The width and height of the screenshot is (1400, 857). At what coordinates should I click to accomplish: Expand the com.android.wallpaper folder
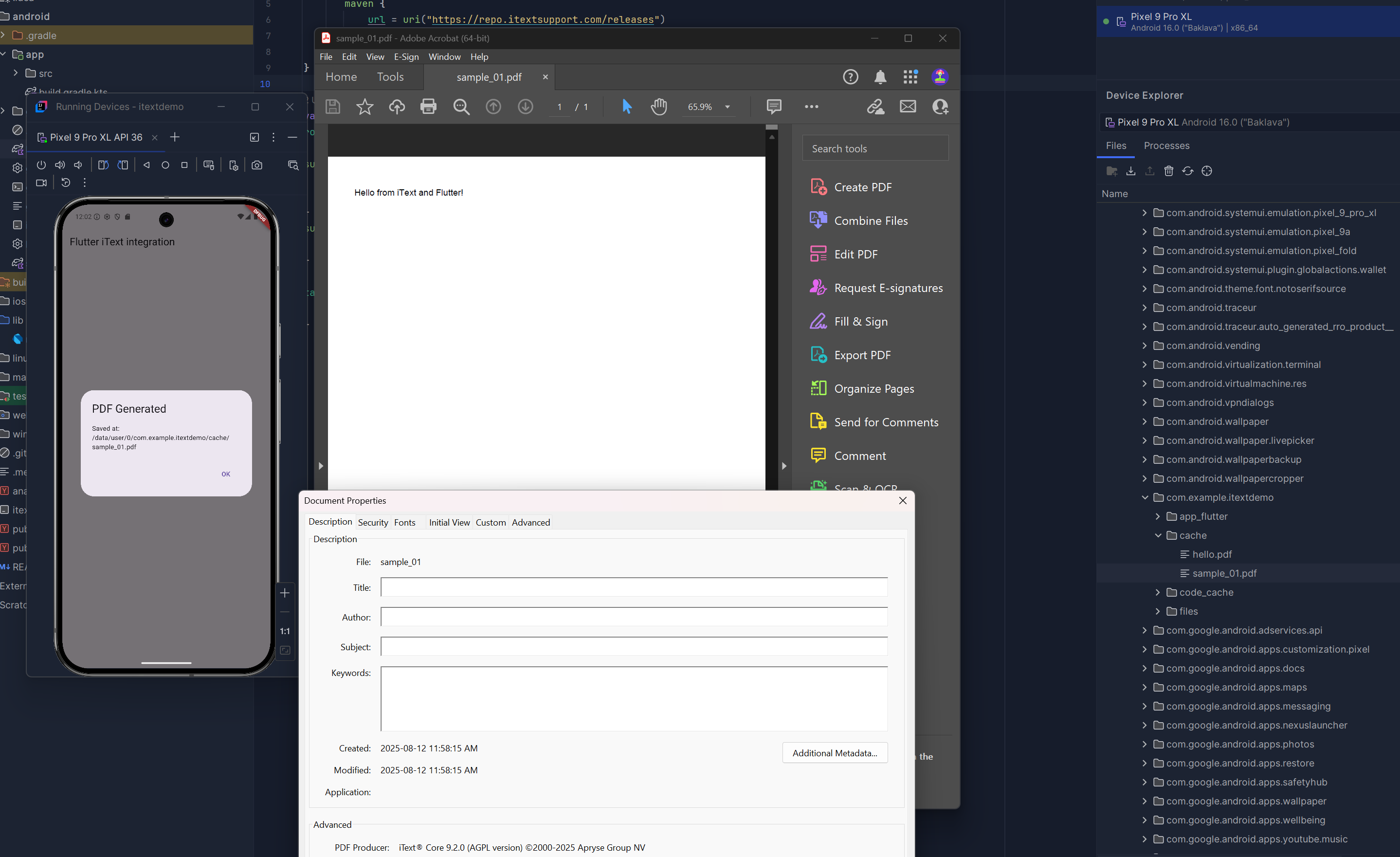tap(1145, 421)
